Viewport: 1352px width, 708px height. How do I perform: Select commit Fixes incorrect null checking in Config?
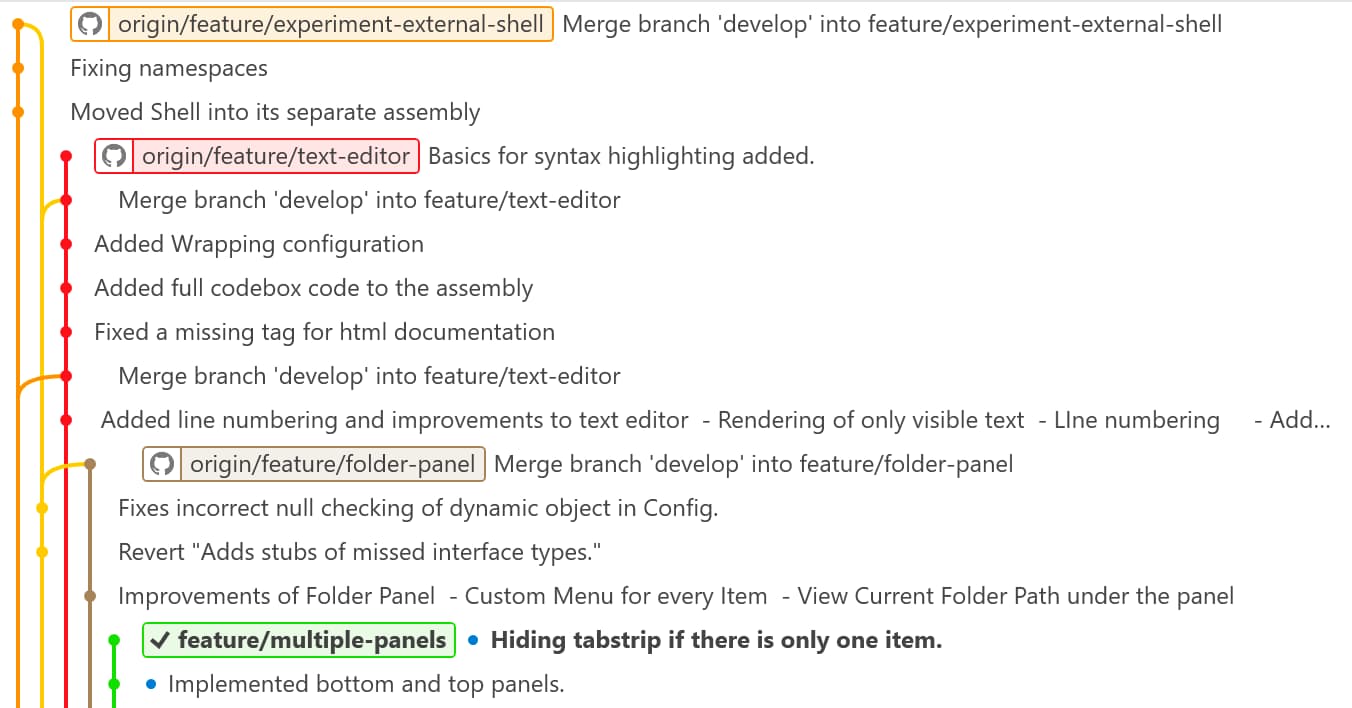click(418, 508)
